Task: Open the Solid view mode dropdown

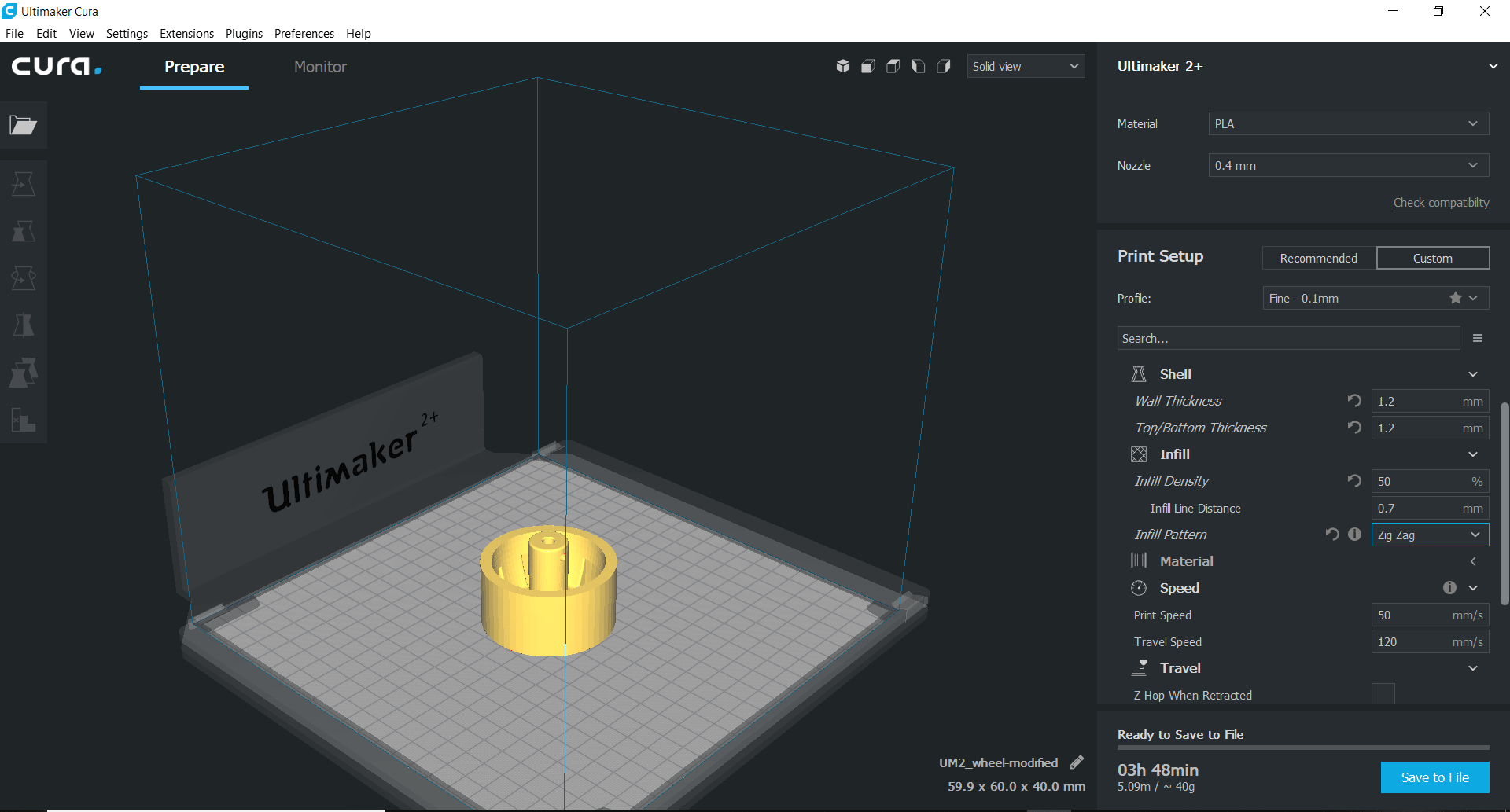Action: [1026, 66]
